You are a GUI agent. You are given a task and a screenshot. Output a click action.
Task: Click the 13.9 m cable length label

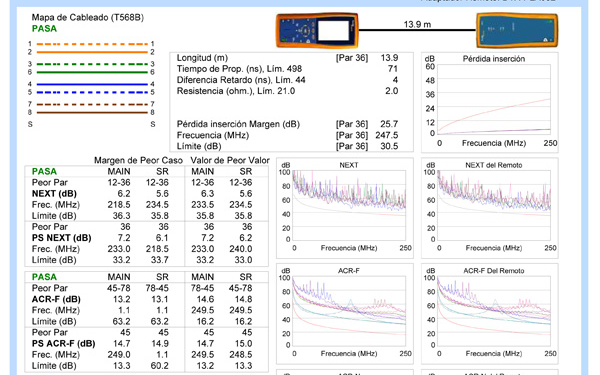click(x=417, y=24)
